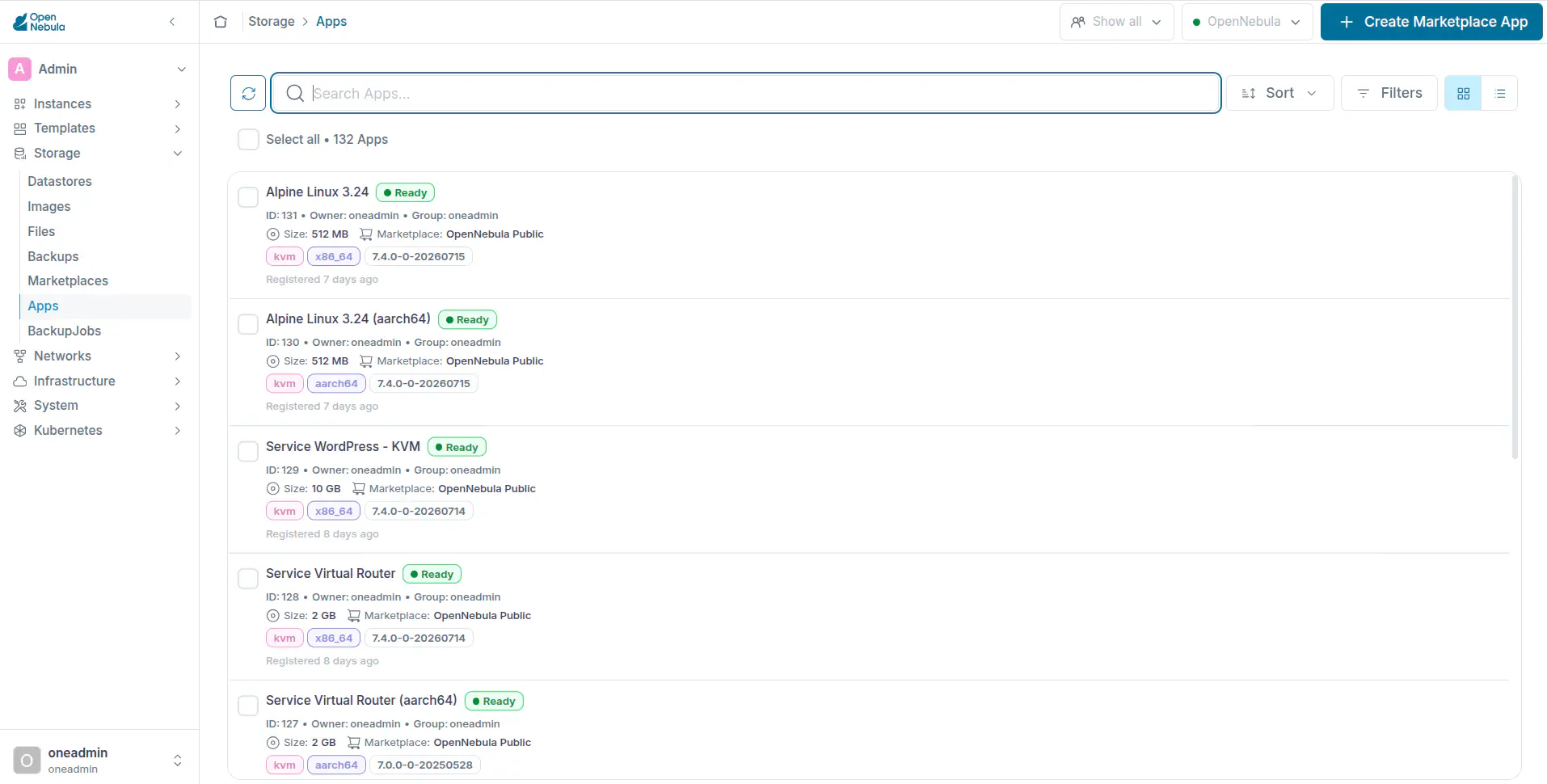Click marketplace cart icon on Service WordPress - KVM
The height and width of the screenshot is (784, 1547).
[359, 489]
